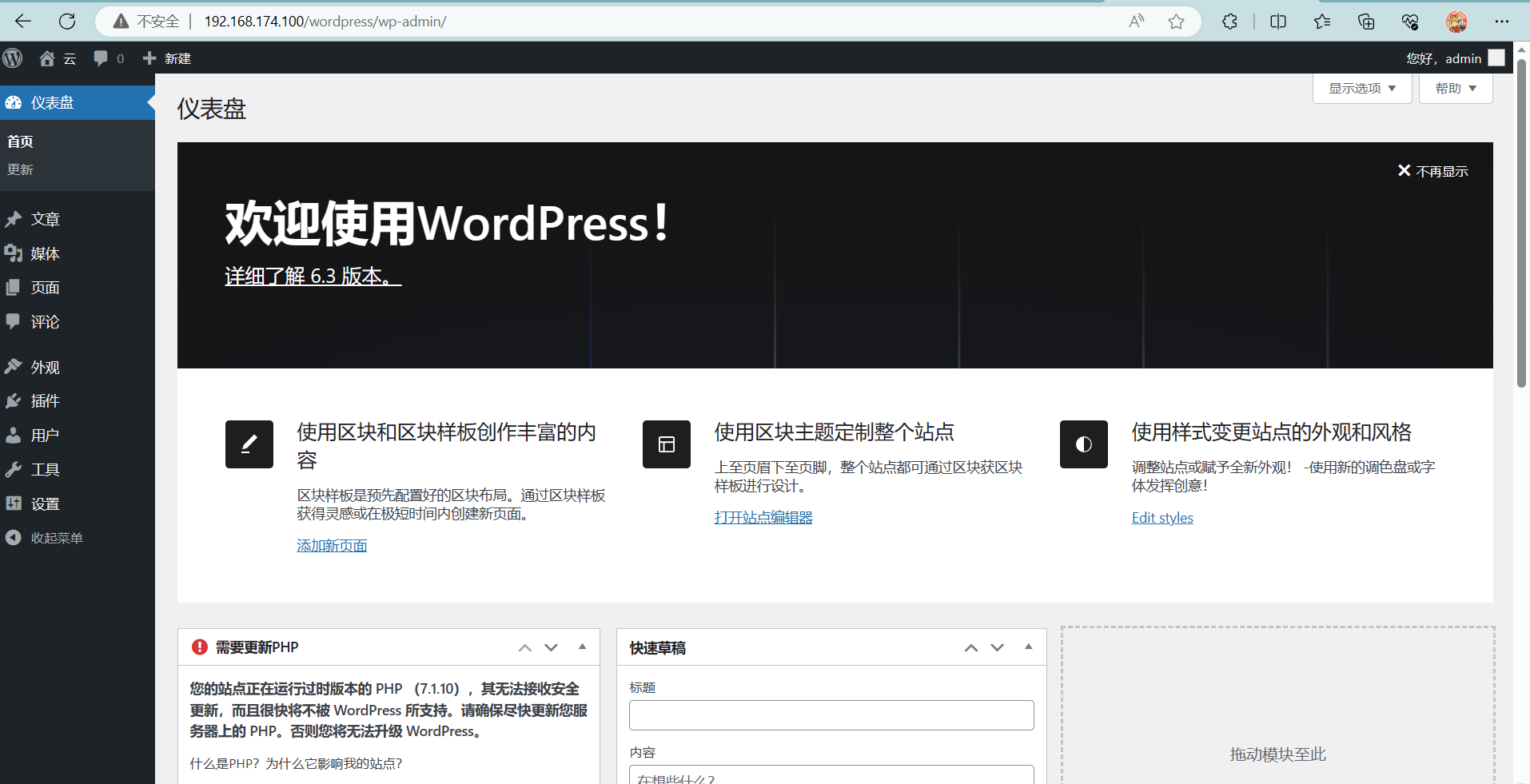Click the 添加新页面 link
This screenshot has height=784, width=1530.
tap(332, 546)
